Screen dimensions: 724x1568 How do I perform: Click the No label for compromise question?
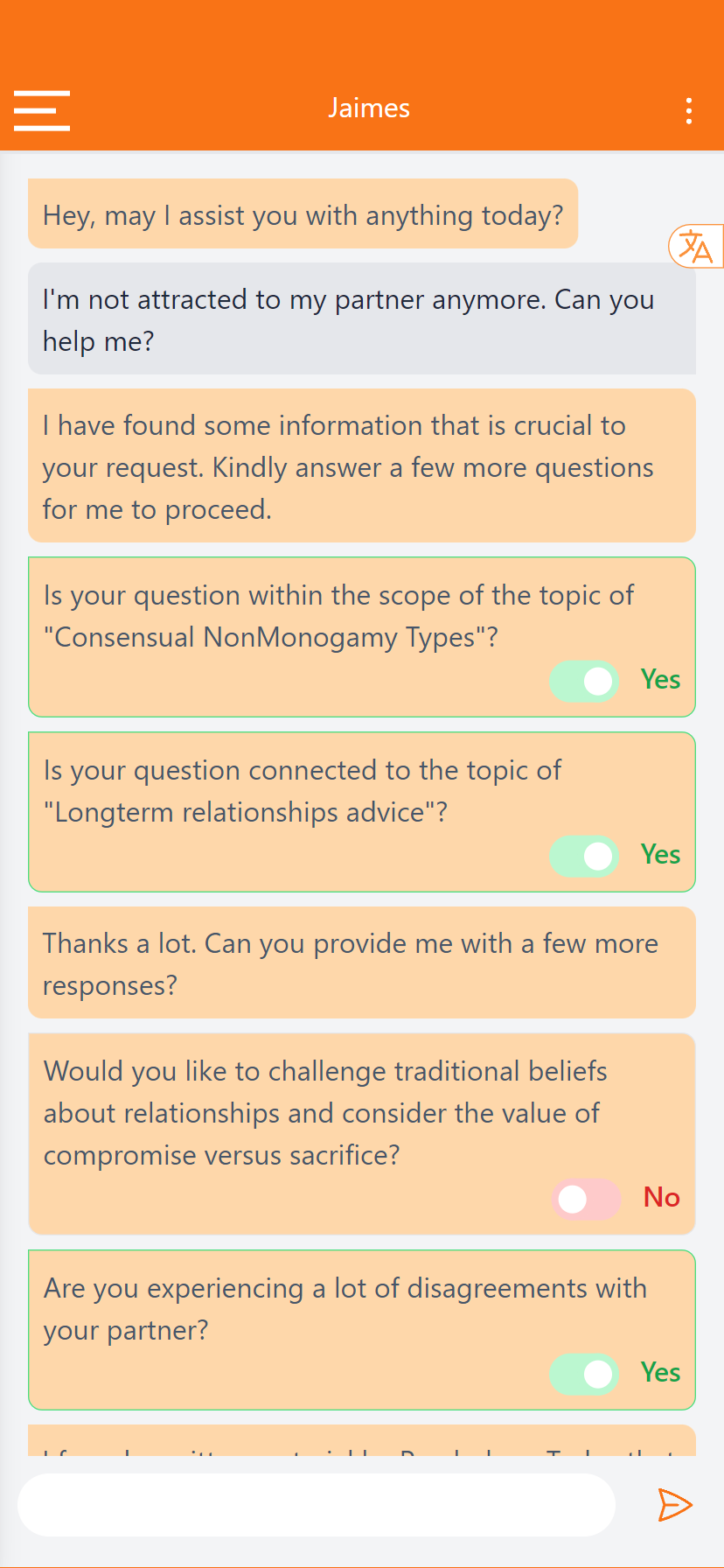[x=661, y=1197]
